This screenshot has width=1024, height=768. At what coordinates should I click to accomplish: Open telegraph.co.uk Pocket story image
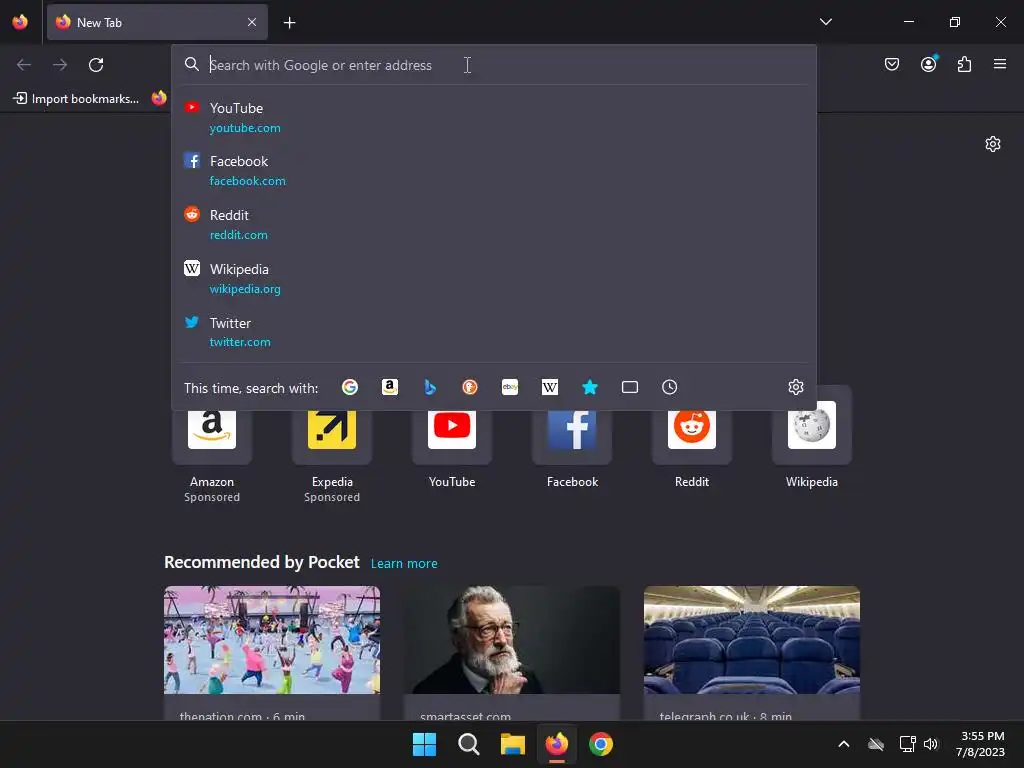click(752, 640)
